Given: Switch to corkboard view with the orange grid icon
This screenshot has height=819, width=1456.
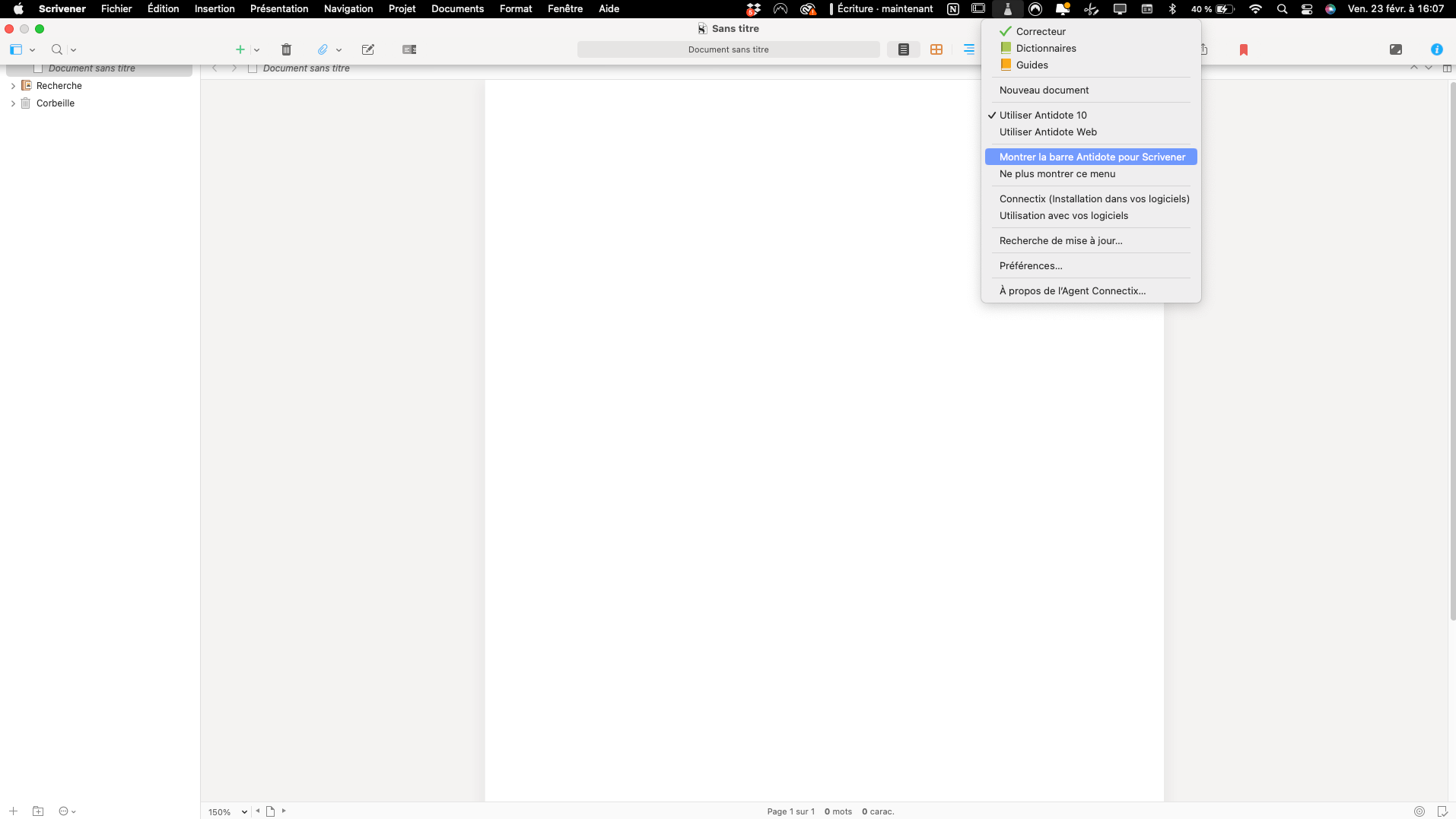Looking at the screenshot, I should point(936,49).
